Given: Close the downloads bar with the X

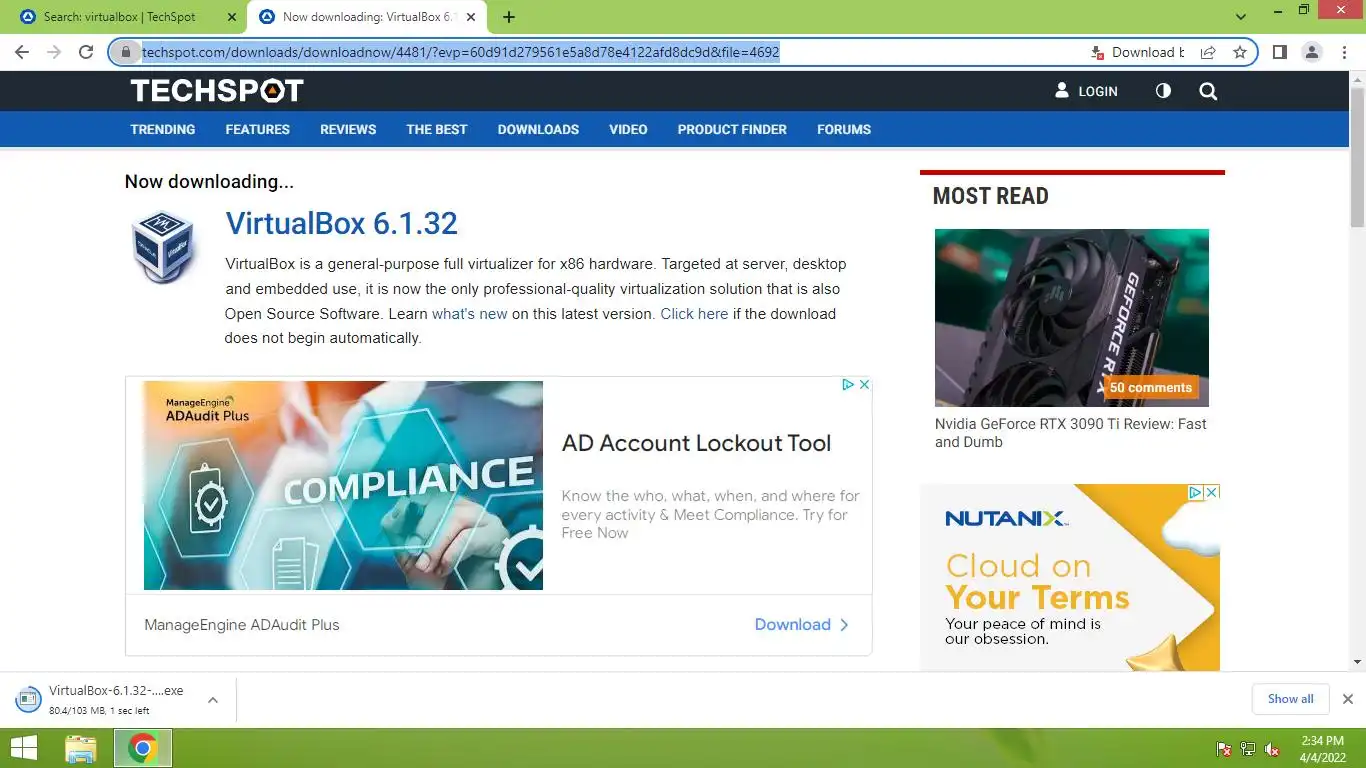Looking at the screenshot, I should [1348, 699].
